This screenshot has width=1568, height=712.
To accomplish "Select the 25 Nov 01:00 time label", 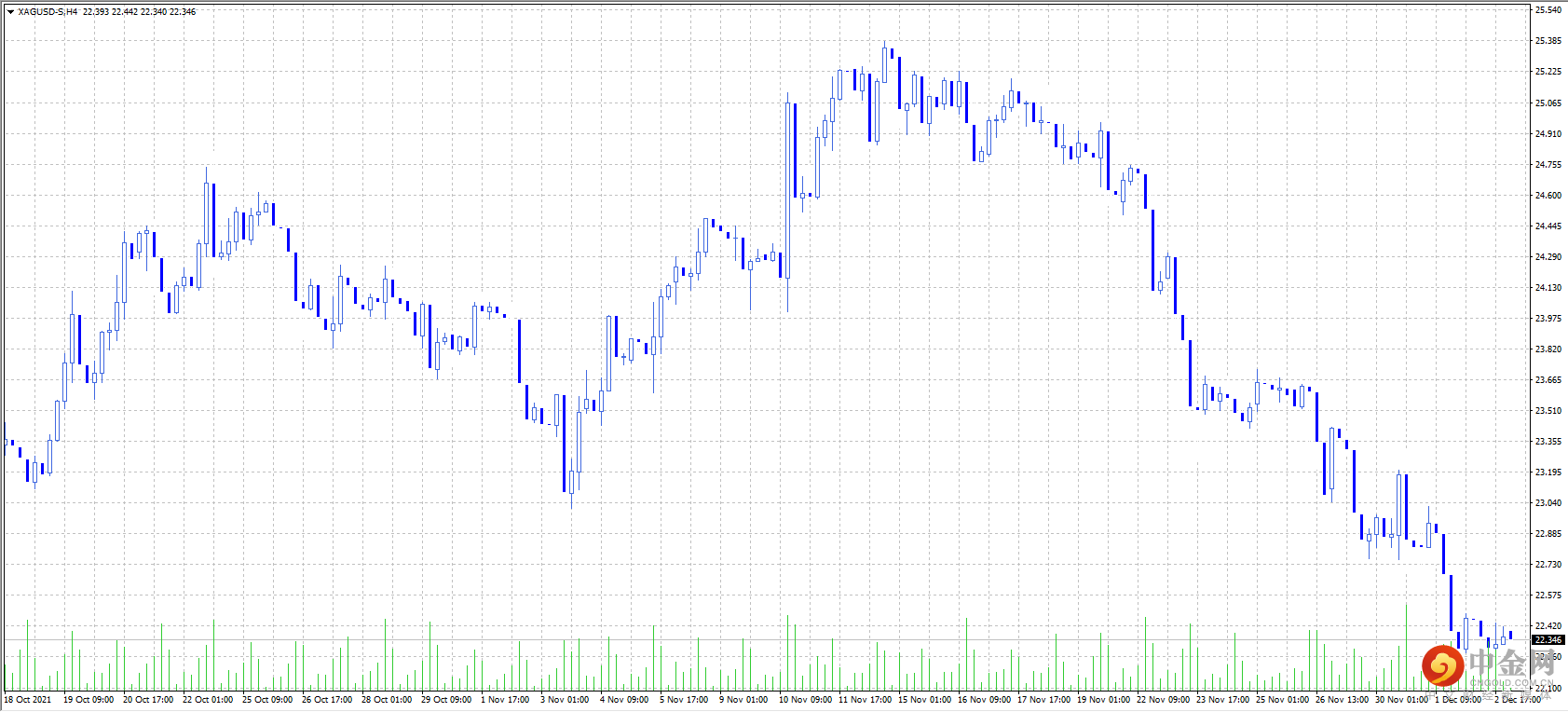I will [1283, 700].
